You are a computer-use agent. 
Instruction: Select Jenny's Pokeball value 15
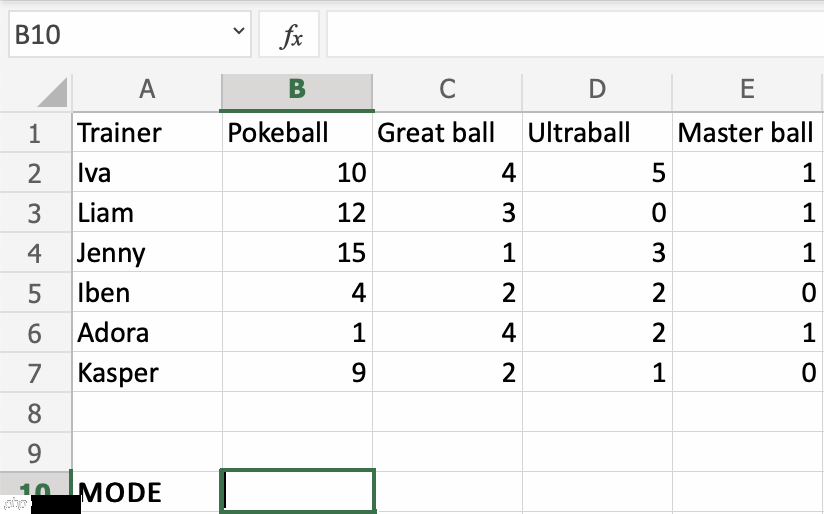point(297,252)
